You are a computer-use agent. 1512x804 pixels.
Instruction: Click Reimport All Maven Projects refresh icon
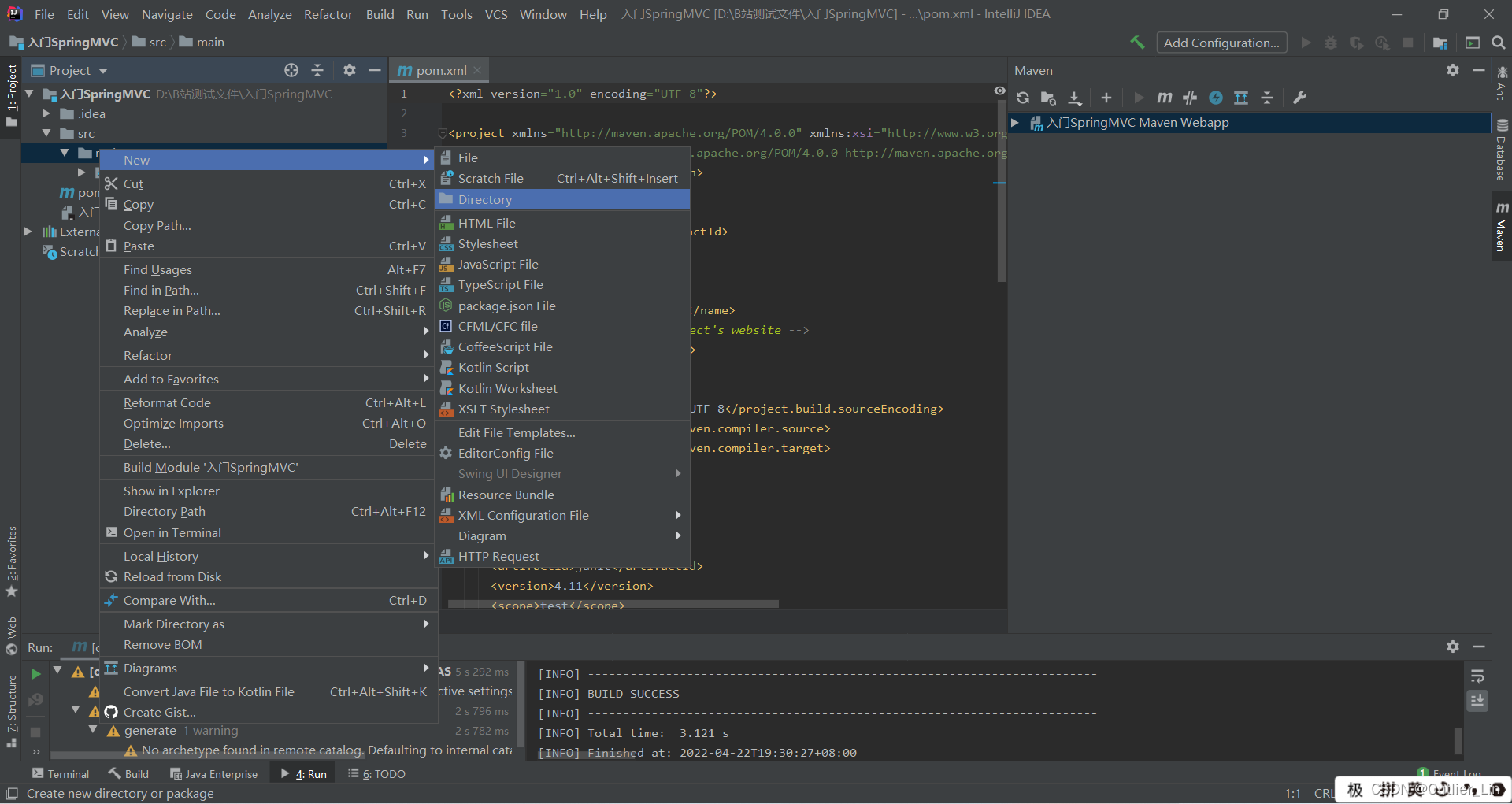(x=1023, y=98)
